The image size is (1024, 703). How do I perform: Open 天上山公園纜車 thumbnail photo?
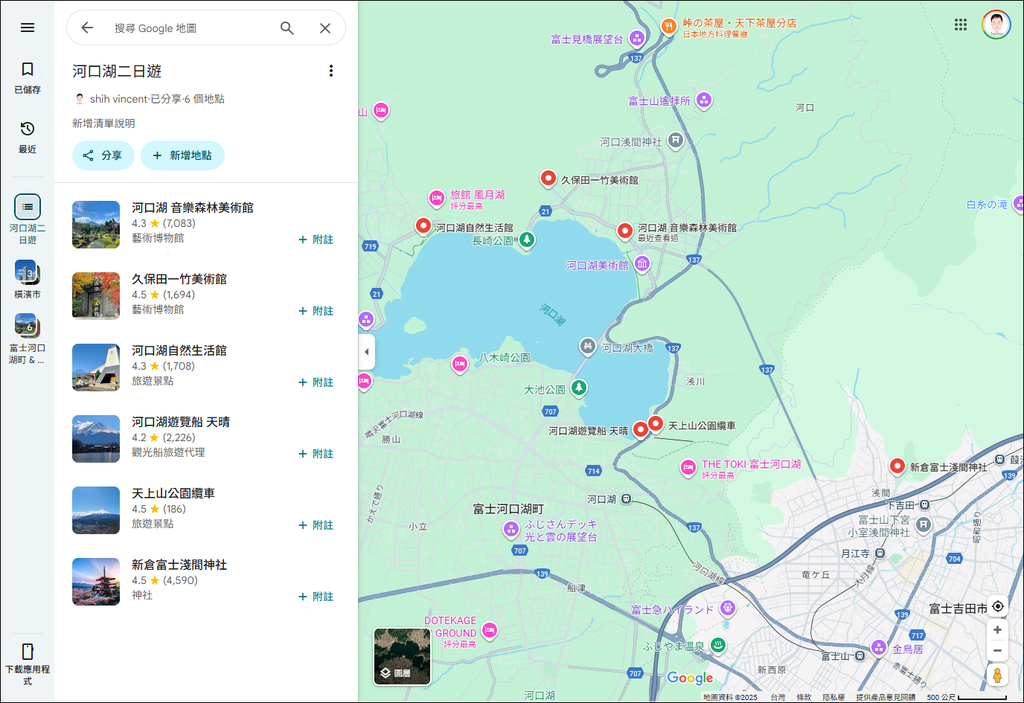[x=96, y=510]
